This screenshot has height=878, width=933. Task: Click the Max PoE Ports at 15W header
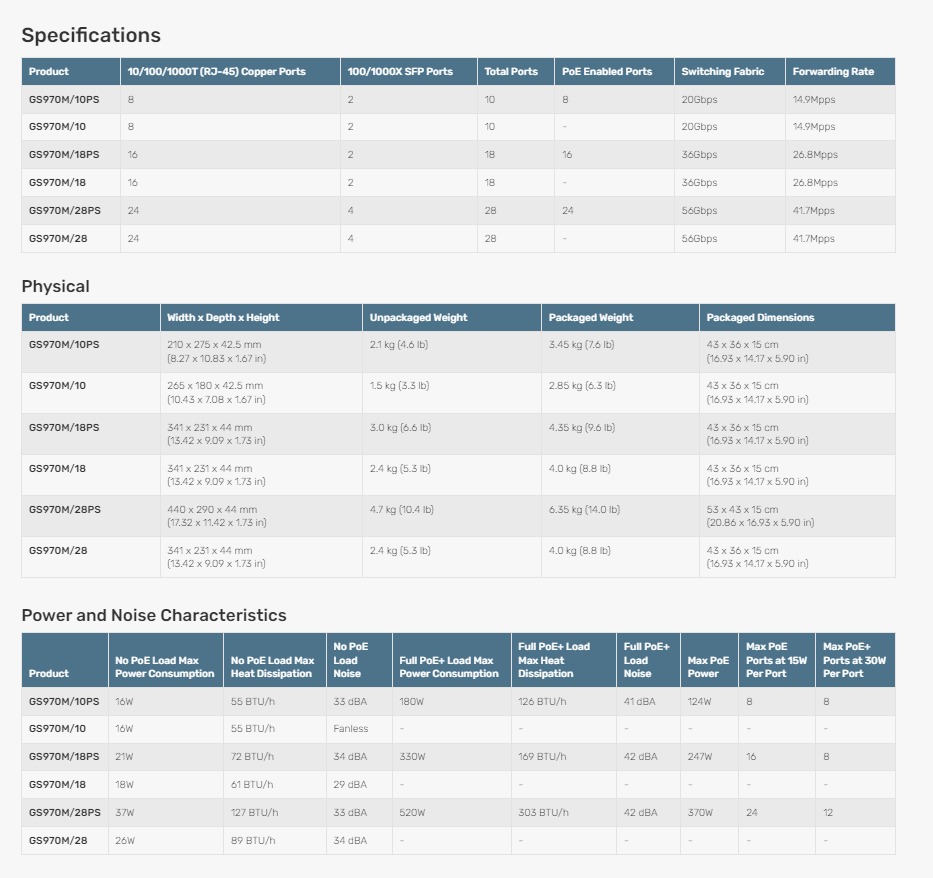tap(777, 660)
